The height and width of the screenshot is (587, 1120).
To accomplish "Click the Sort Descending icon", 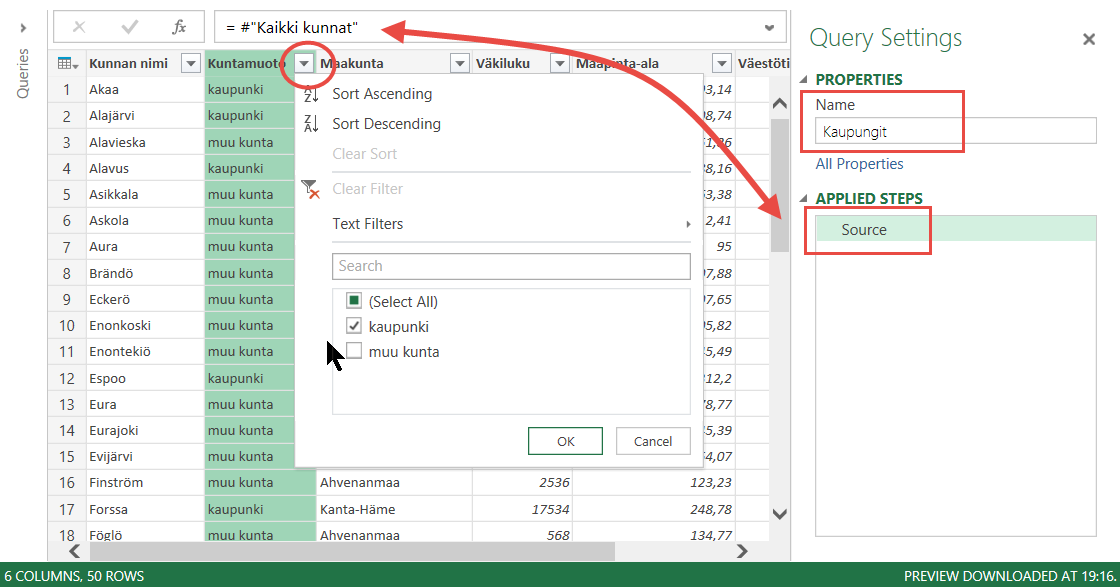I will [x=311, y=124].
